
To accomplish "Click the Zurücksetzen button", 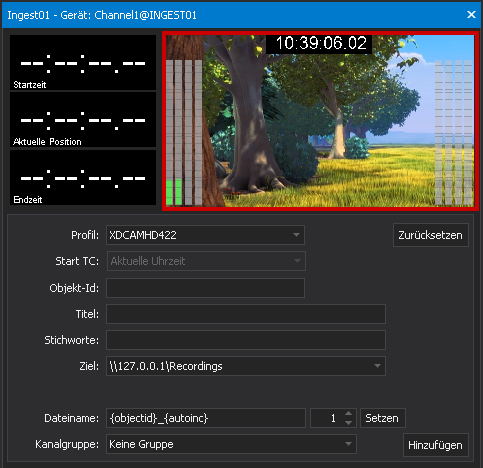I will point(430,235).
